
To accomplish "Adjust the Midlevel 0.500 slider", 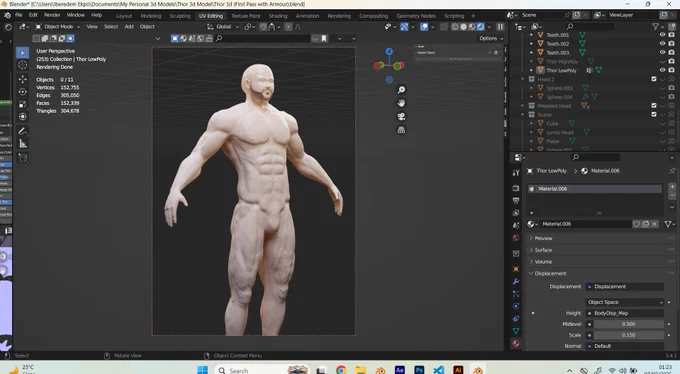I will tap(628, 324).
